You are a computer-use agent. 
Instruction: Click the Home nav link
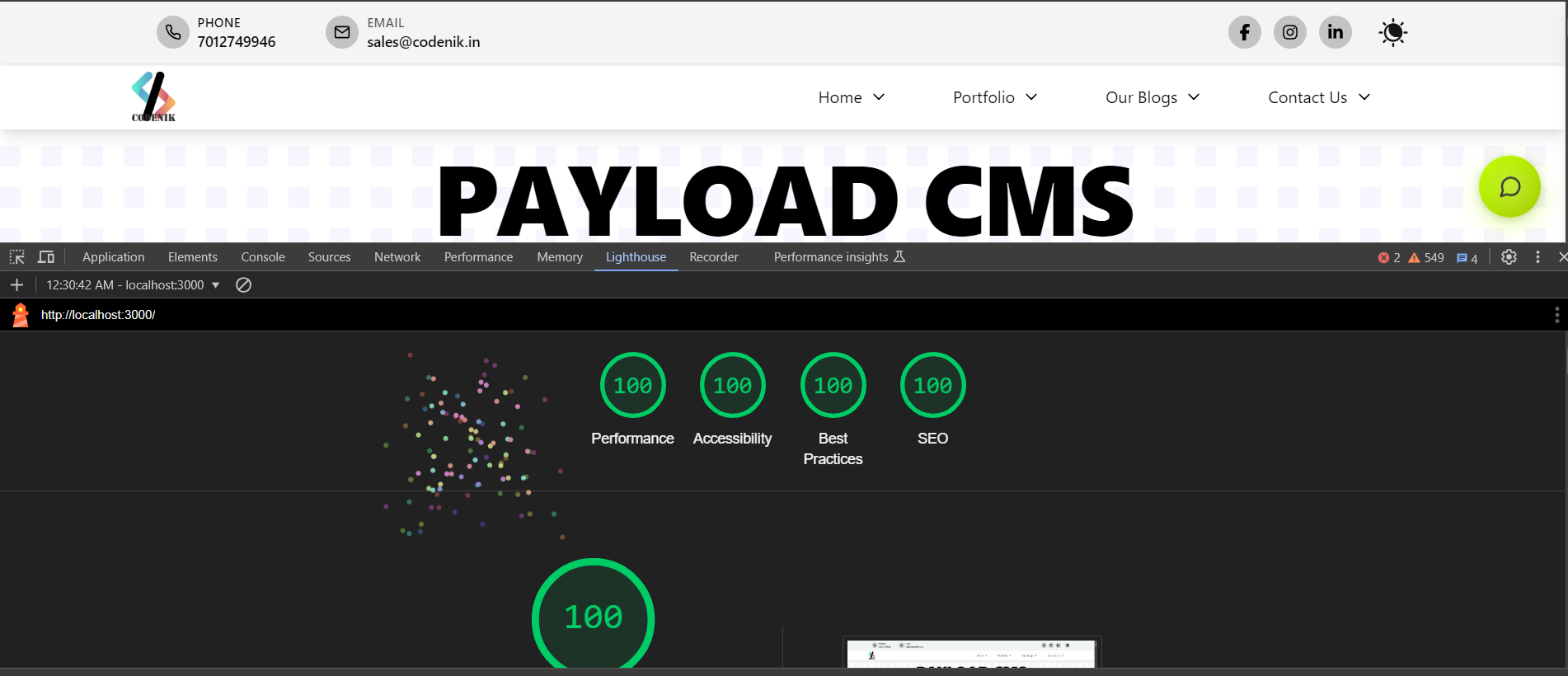click(840, 97)
